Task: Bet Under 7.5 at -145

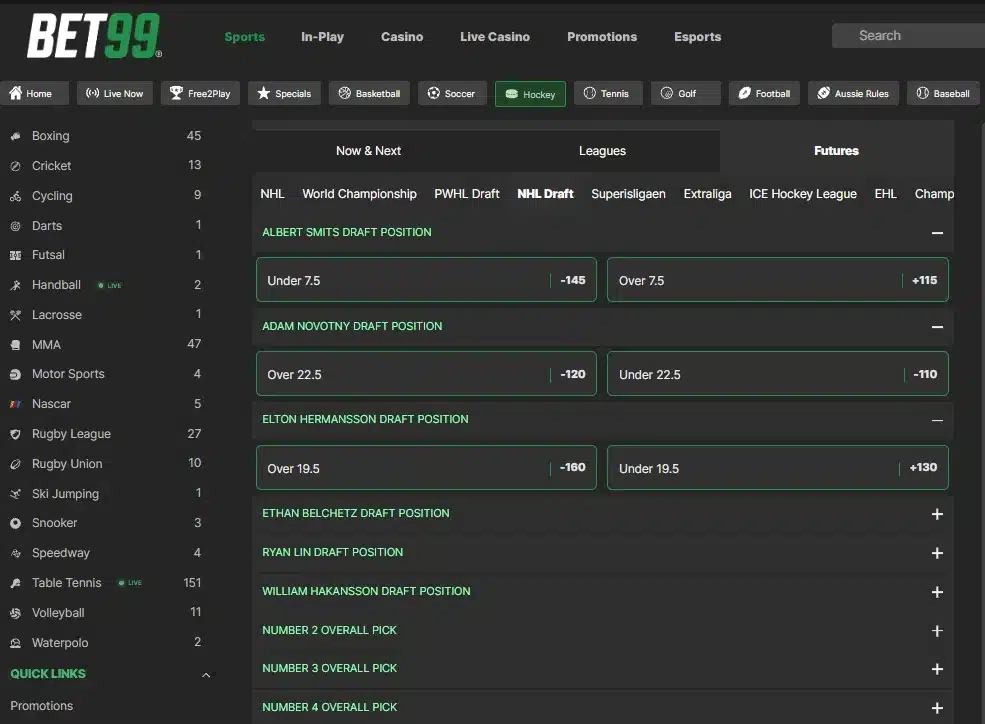Action: coord(426,280)
